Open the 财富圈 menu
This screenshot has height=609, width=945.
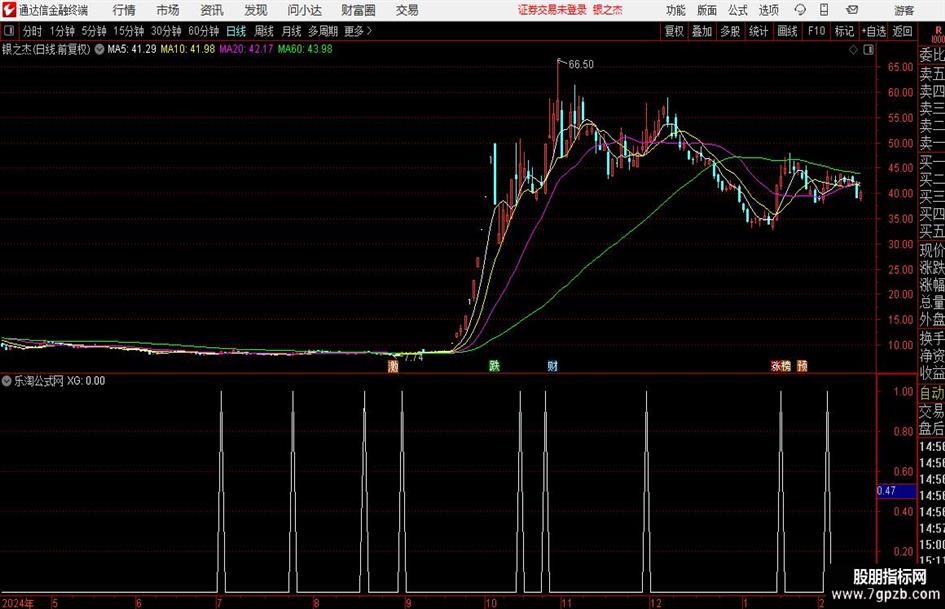pyautogui.click(x=358, y=10)
